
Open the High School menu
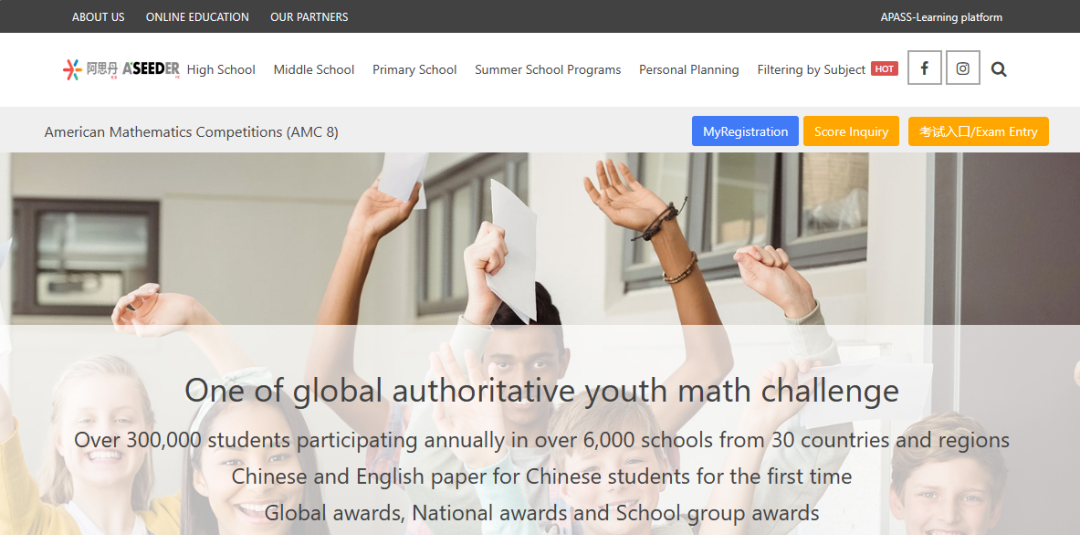(221, 70)
